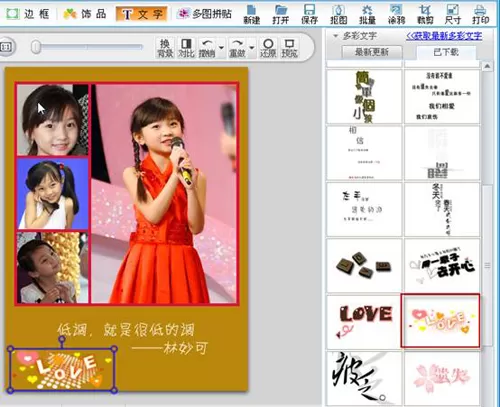Click the 撤销 undo icon

207,48
